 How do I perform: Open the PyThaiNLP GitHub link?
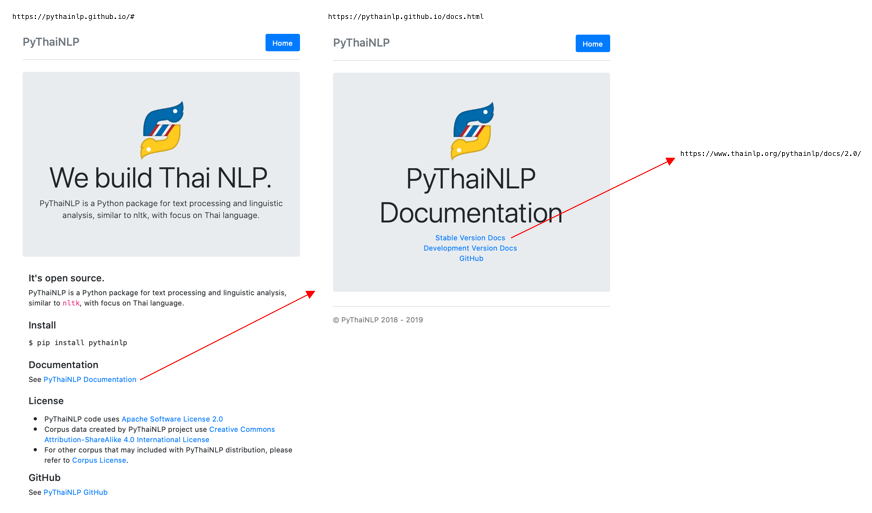point(76,492)
